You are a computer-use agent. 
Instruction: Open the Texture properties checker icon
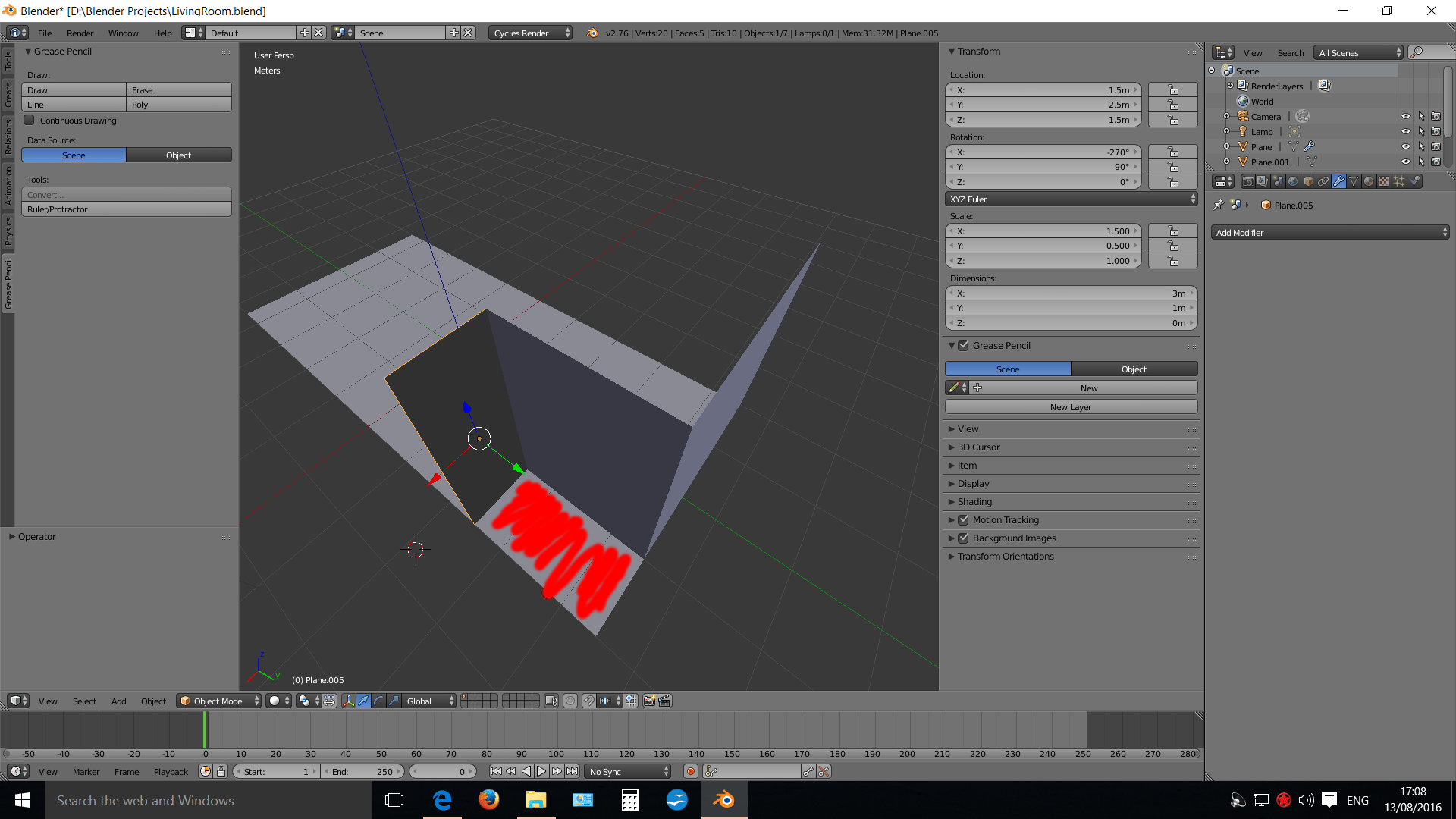coord(1384,181)
